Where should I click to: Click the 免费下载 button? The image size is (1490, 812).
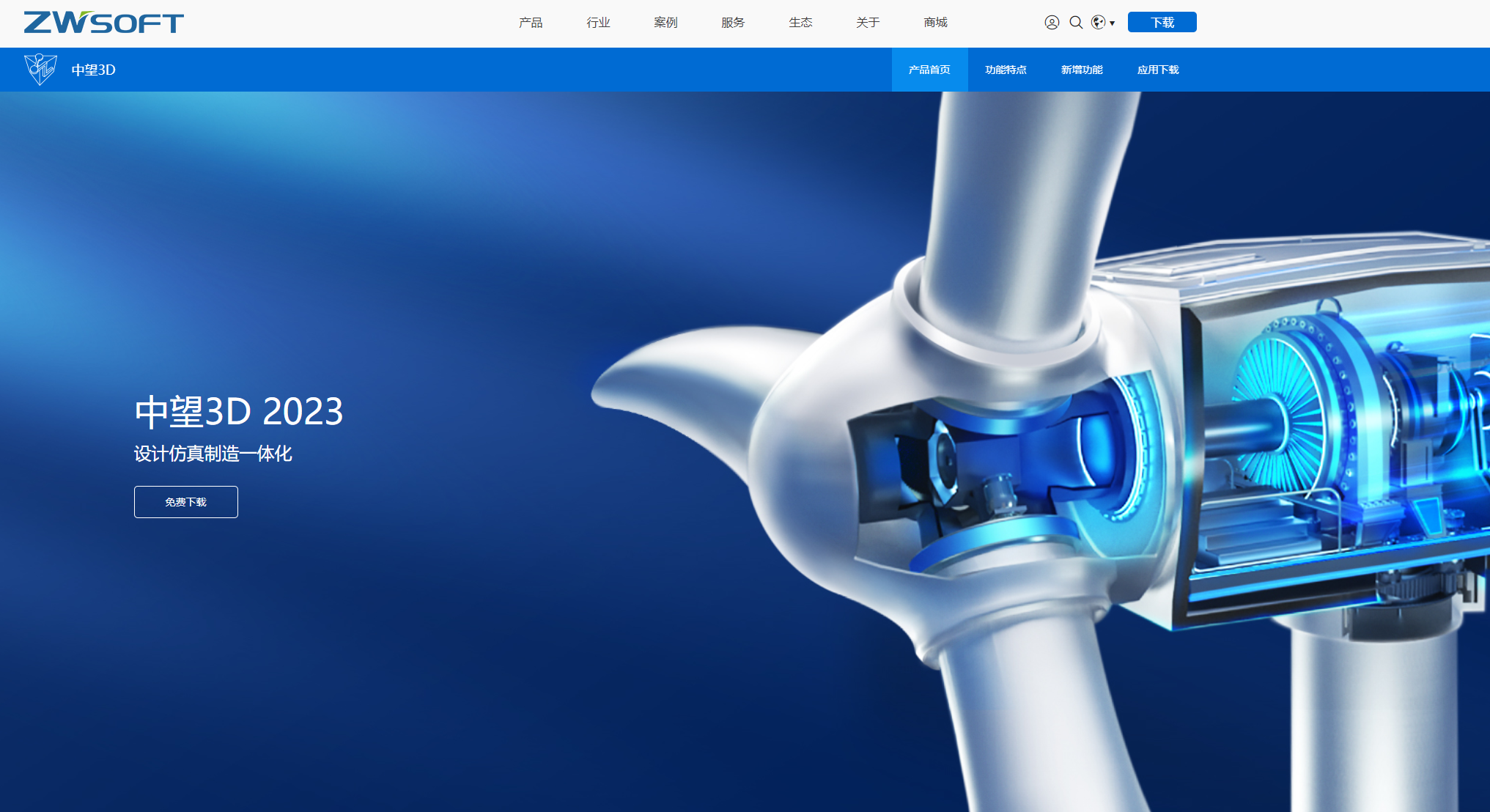(x=186, y=502)
